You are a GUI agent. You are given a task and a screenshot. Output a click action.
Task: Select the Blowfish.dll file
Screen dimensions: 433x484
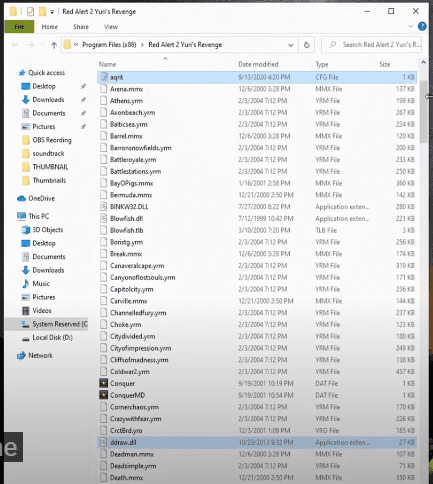click(x=257, y=218)
